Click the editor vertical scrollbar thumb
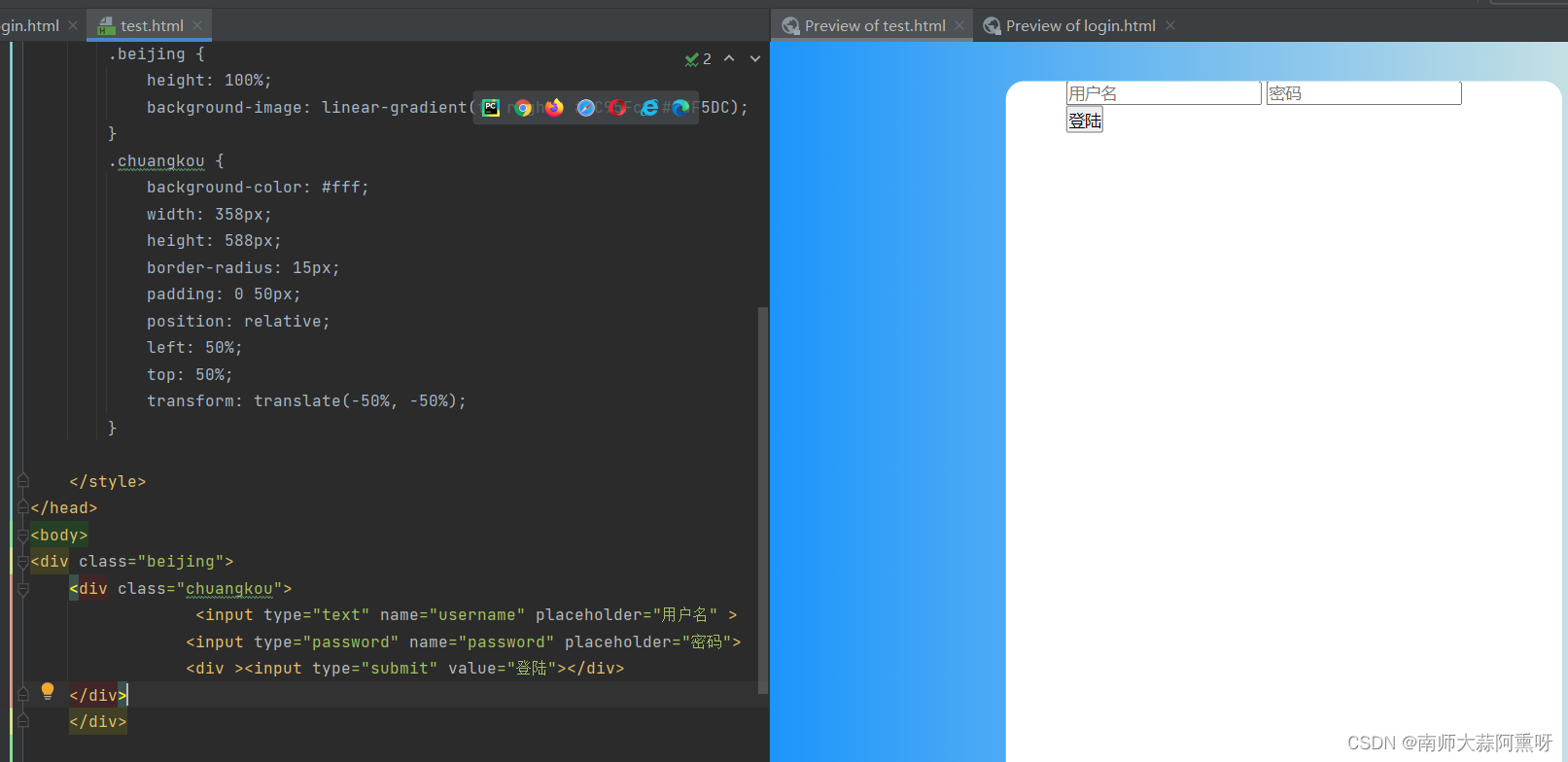This screenshot has width=1568, height=762. click(x=763, y=500)
